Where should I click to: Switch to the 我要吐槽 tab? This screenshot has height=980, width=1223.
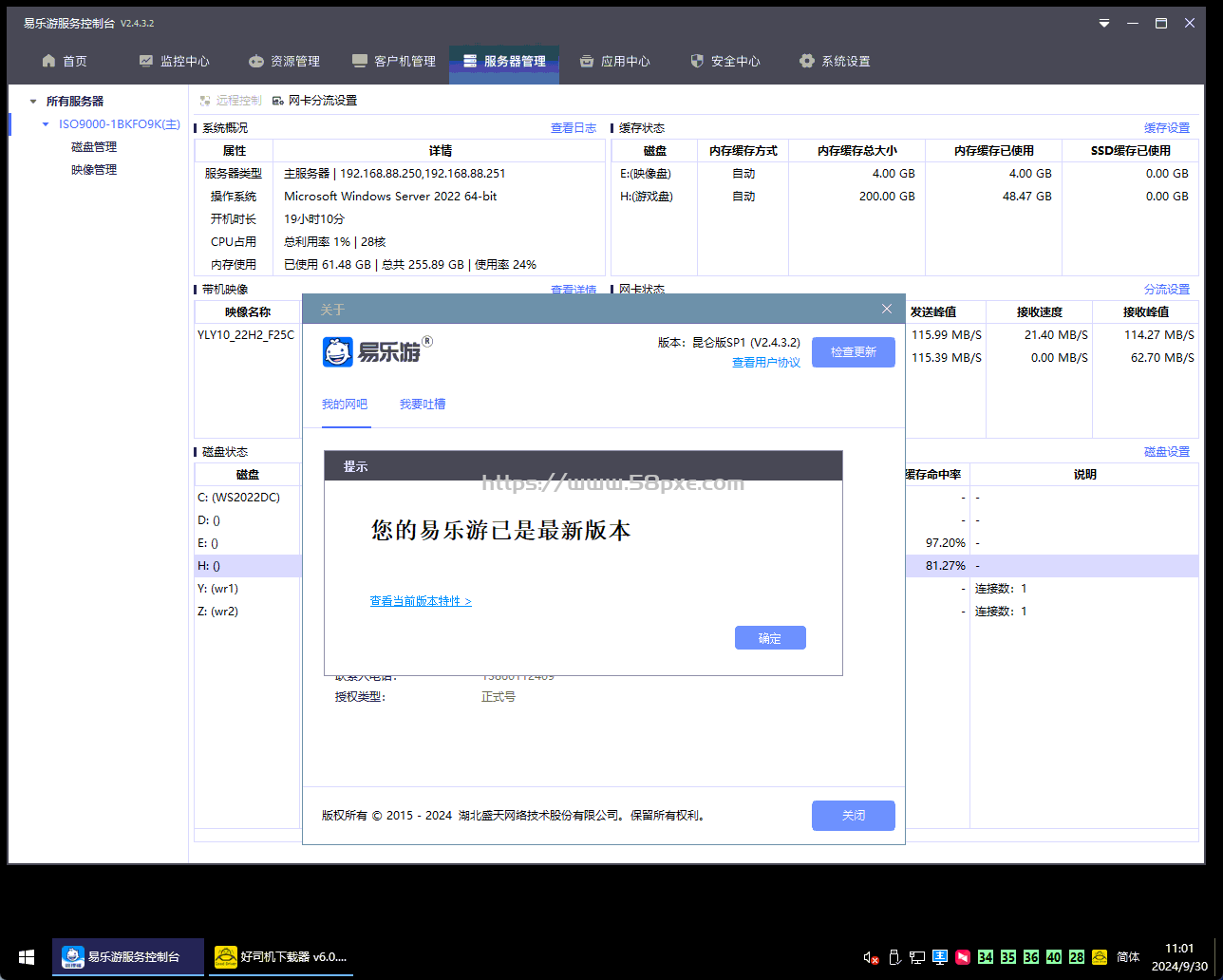(423, 405)
